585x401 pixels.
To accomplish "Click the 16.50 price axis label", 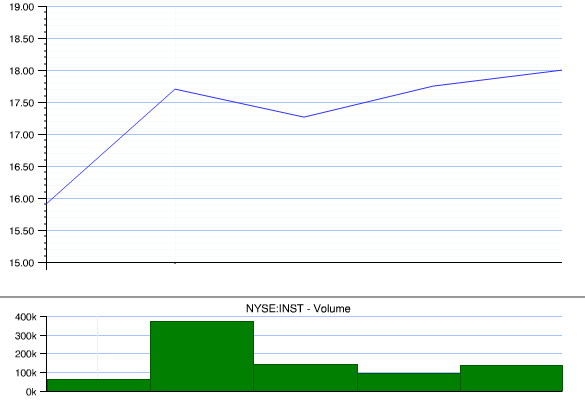I will tap(22, 167).
